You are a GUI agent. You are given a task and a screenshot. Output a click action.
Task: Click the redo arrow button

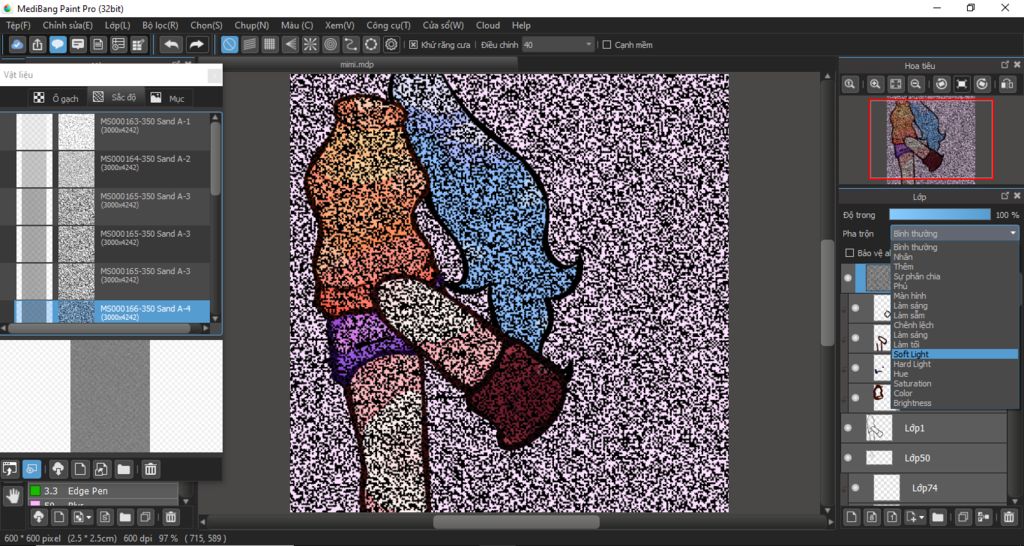click(x=195, y=44)
